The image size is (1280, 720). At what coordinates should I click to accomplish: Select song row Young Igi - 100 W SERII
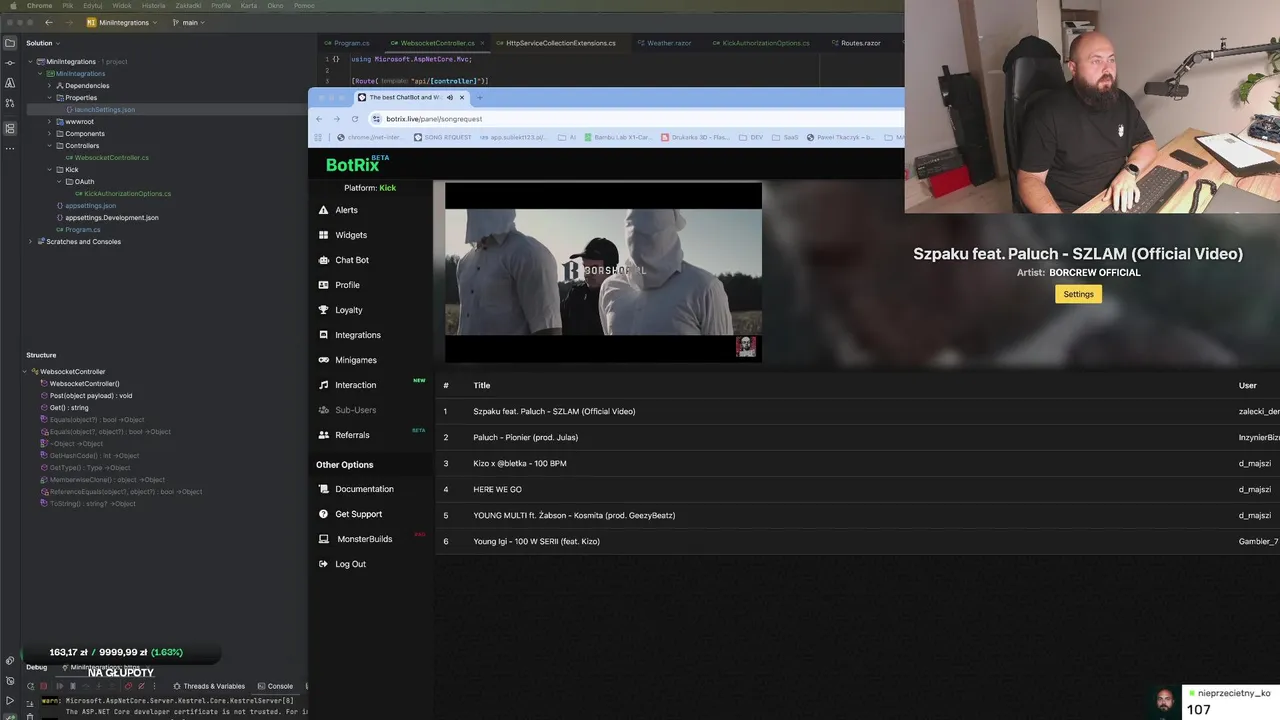pyautogui.click(x=857, y=541)
